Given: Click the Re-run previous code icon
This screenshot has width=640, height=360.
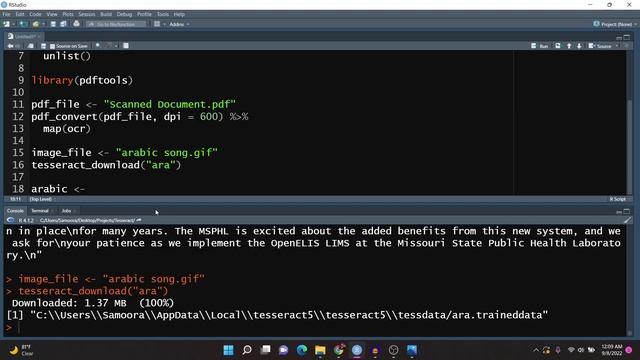Looking at the screenshot, I should point(558,46).
